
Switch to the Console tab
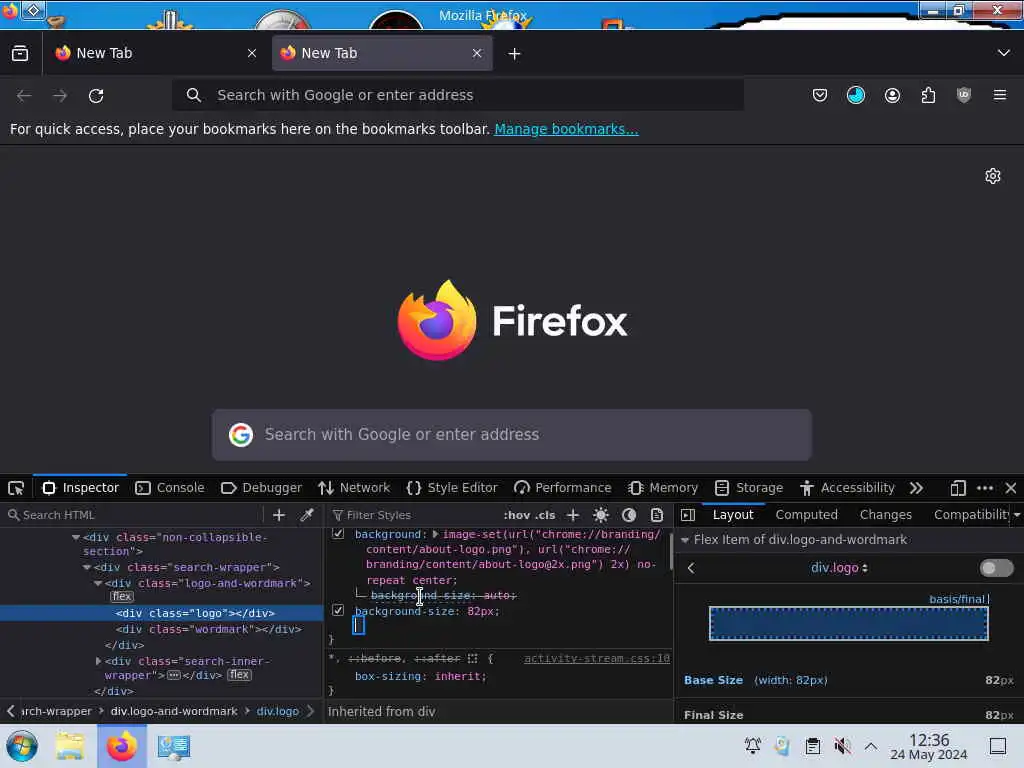point(170,488)
